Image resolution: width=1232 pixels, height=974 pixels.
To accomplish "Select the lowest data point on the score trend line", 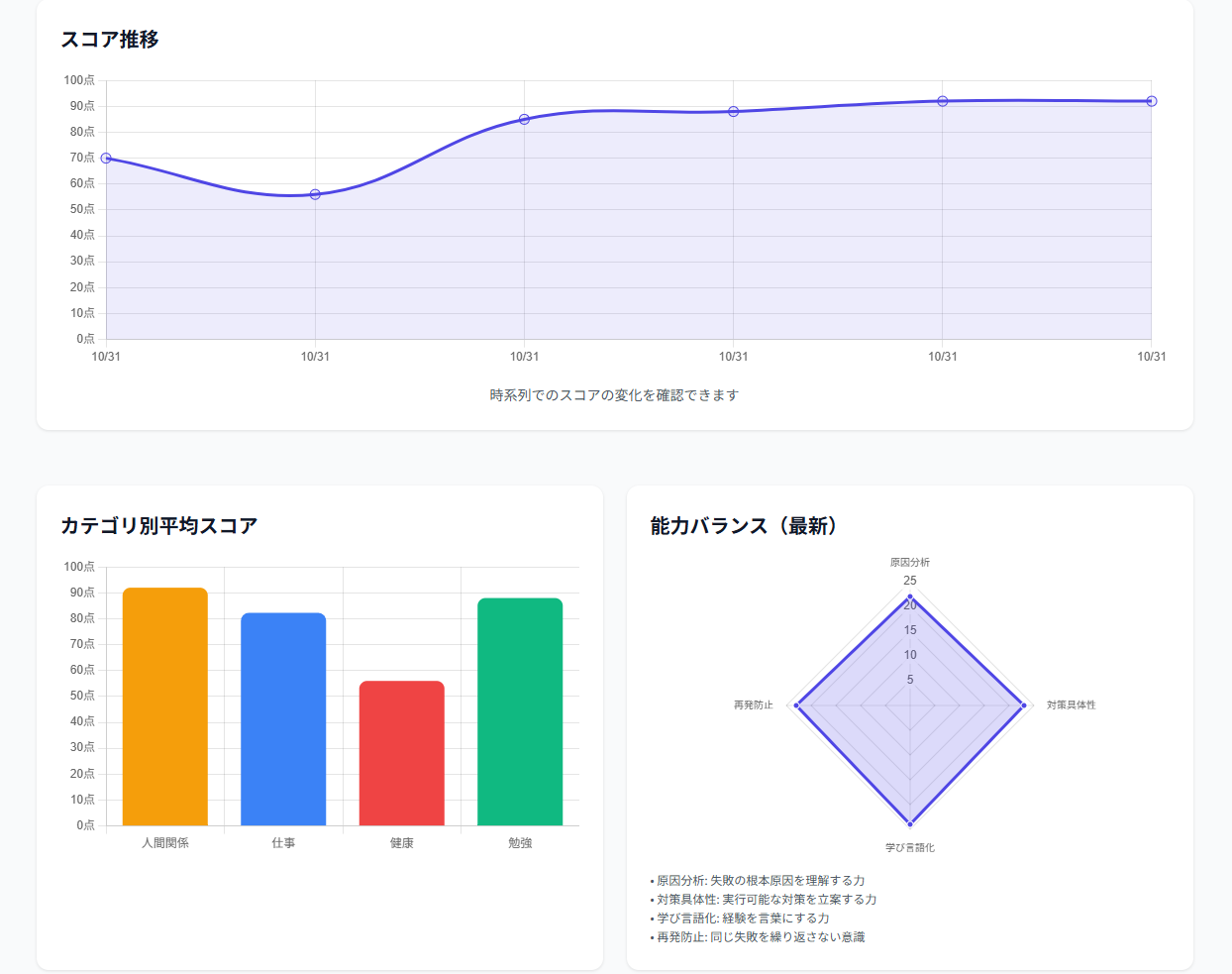I will point(315,194).
